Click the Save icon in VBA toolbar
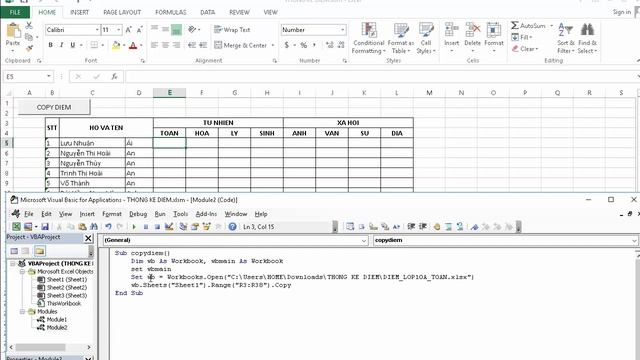Viewport: 640px width, 360px height. pyautogui.click(x=45, y=227)
